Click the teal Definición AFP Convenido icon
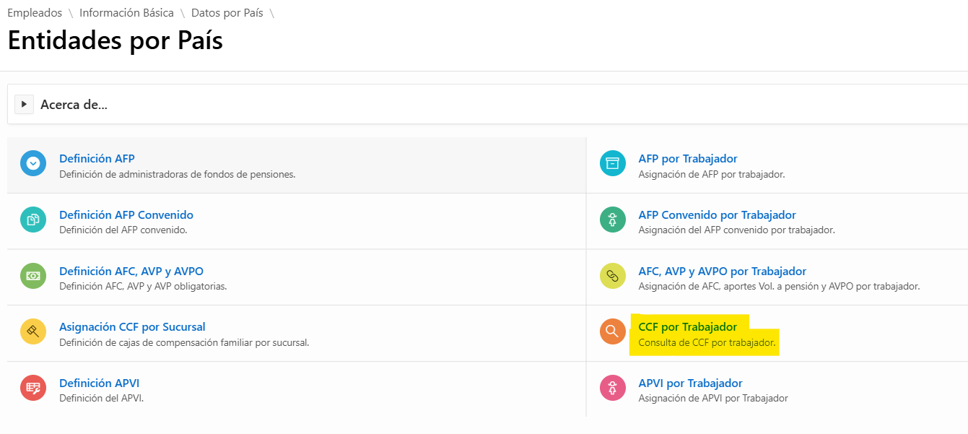This screenshot has width=968, height=434. click(33, 219)
